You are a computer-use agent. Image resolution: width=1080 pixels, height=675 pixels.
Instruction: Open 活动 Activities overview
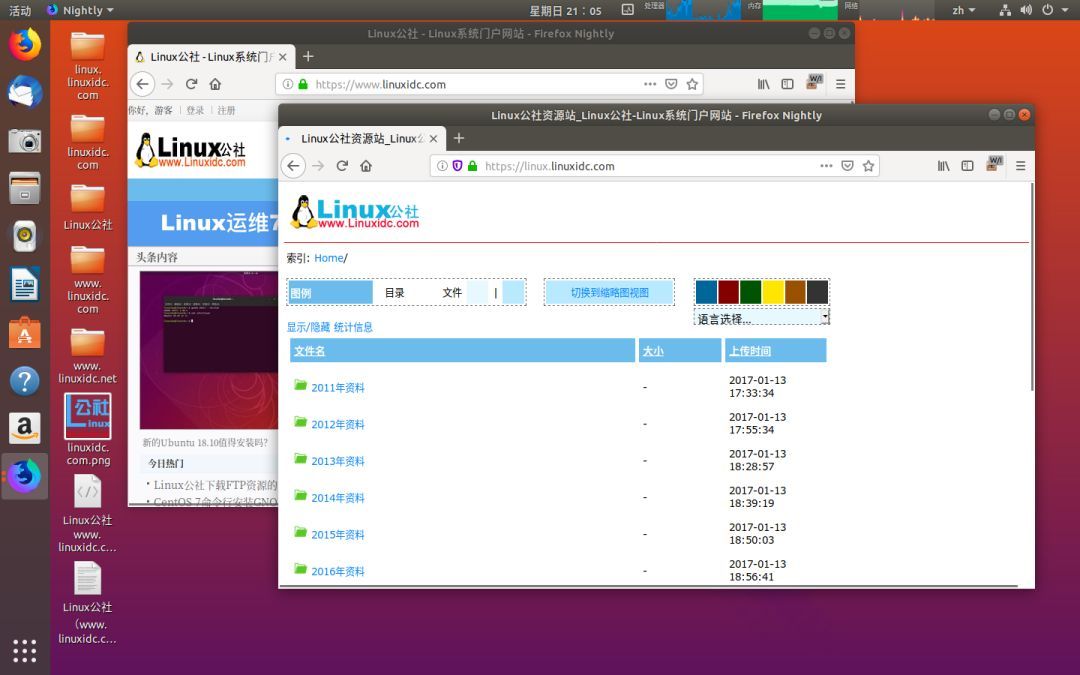[20, 10]
